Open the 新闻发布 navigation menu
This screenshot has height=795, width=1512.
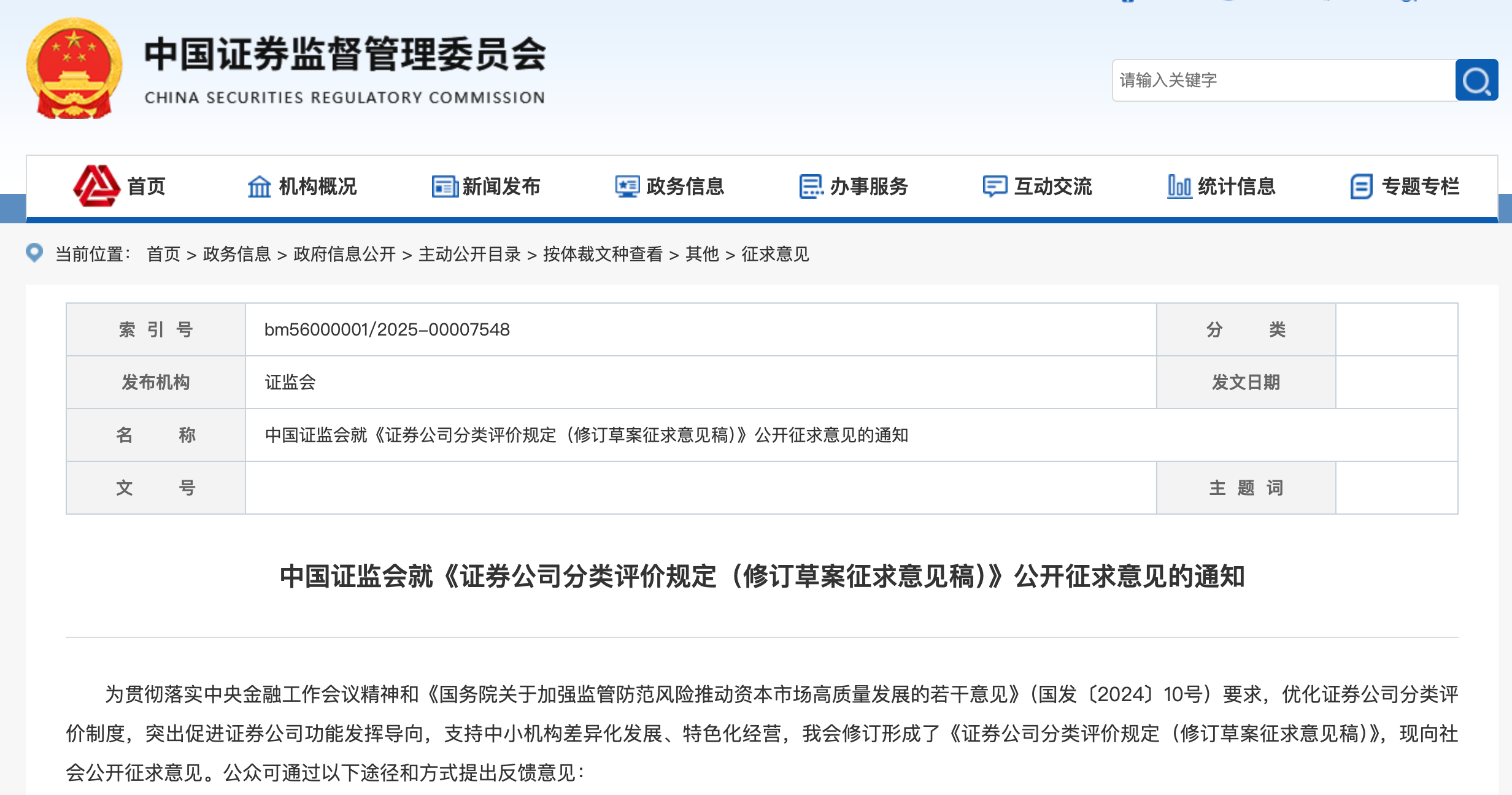pyautogui.click(x=501, y=186)
